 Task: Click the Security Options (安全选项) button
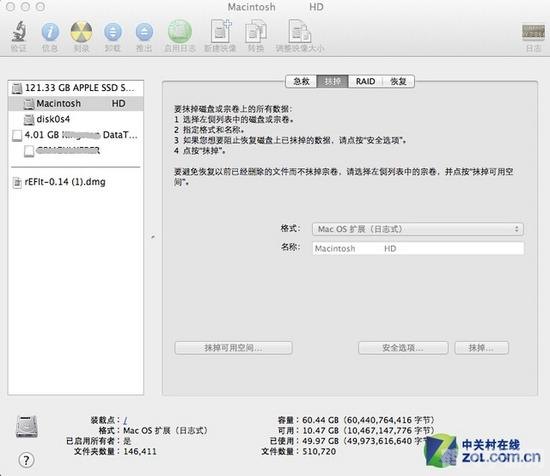click(x=403, y=348)
